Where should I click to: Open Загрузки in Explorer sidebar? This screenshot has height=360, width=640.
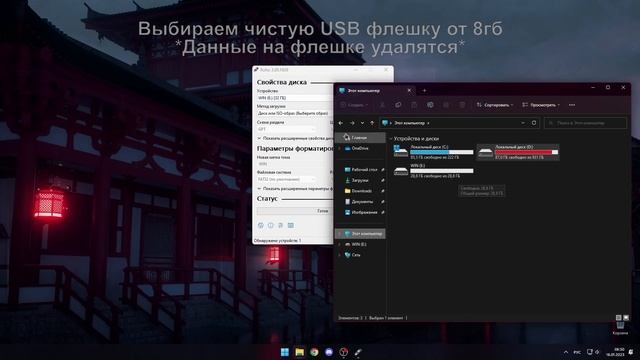coord(361,180)
